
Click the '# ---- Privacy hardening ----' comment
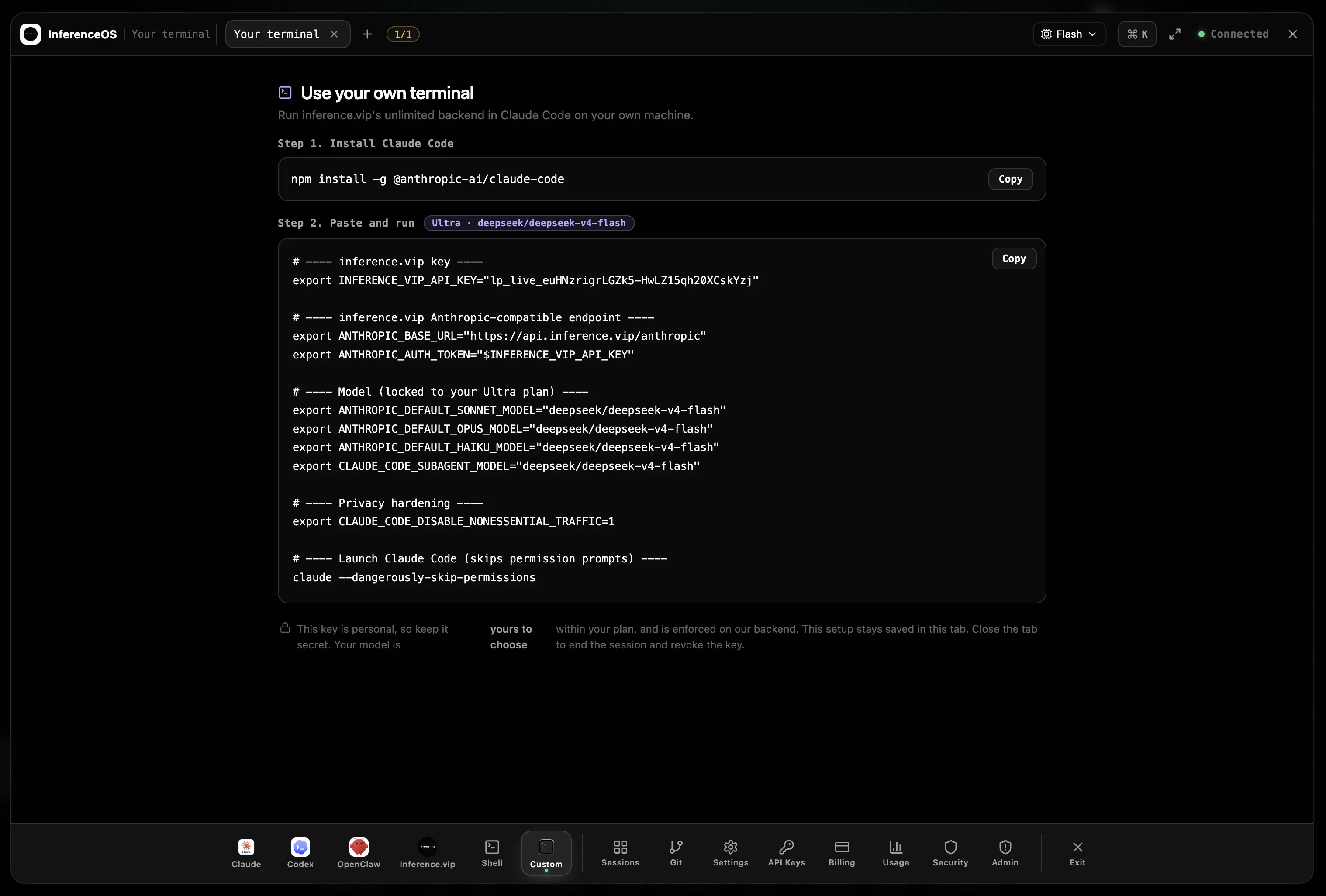pyautogui.click(x=388, y=503)
